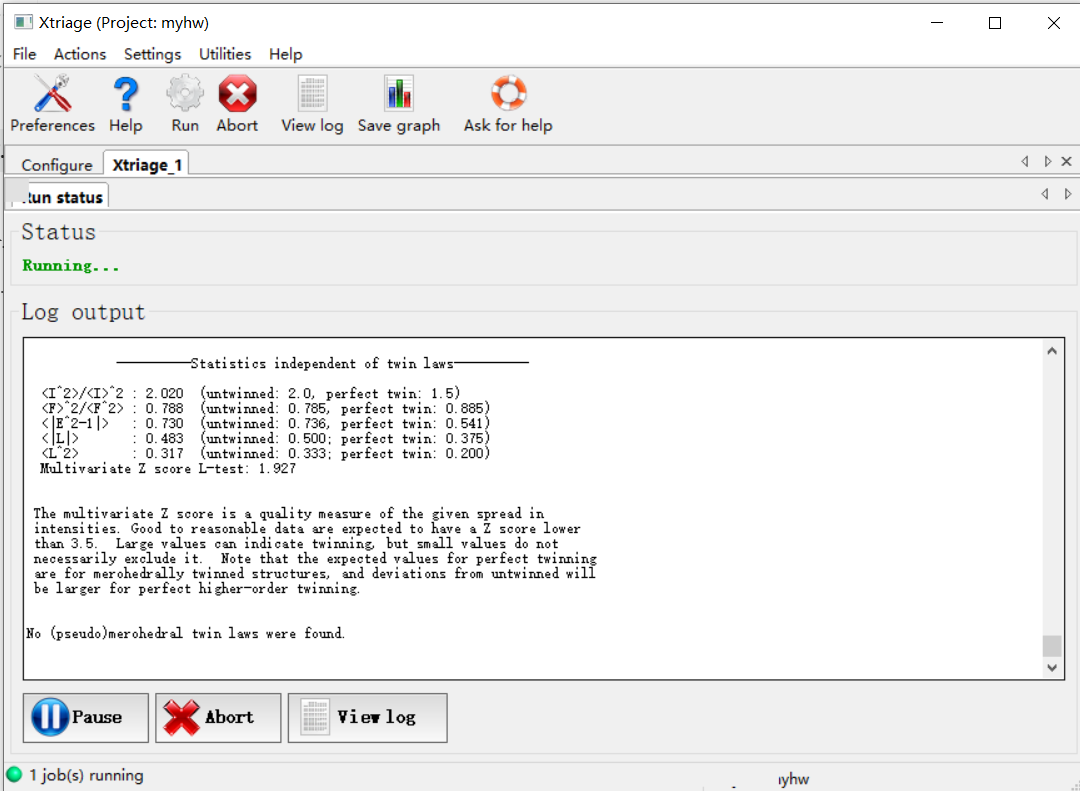
Task: Select the Xtriage_1 tab
Action: click(x=147, y=165)
